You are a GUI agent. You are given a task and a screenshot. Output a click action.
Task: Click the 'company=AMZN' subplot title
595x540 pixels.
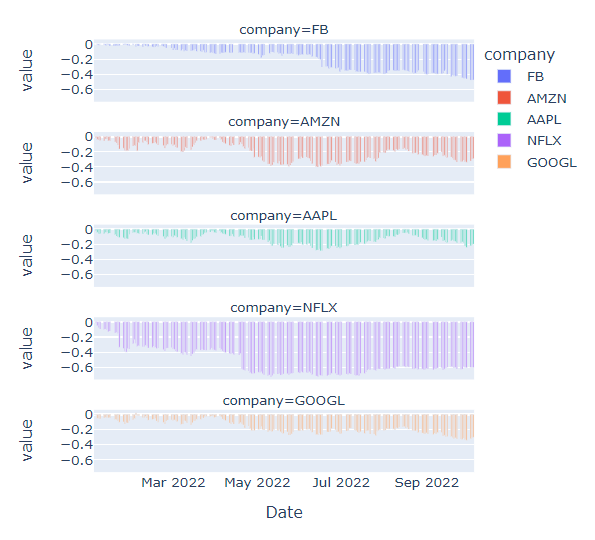point(284,122)
